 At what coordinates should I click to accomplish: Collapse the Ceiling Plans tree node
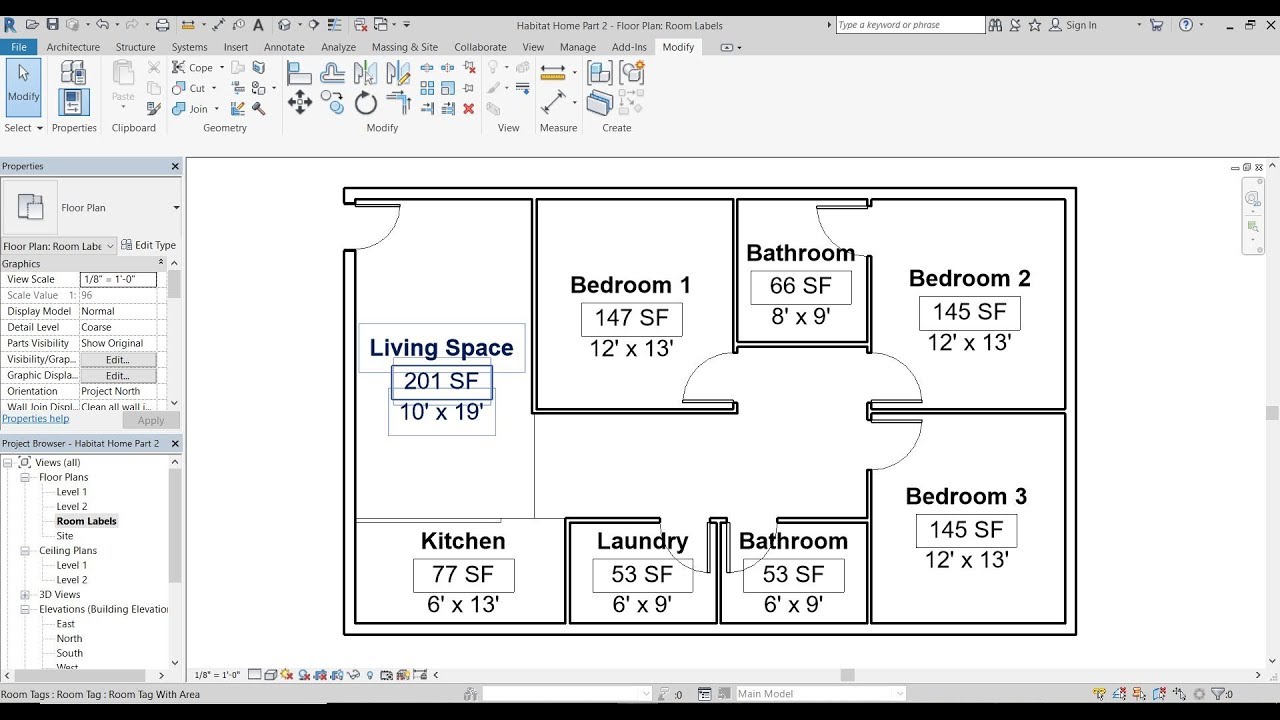(25, 550)
